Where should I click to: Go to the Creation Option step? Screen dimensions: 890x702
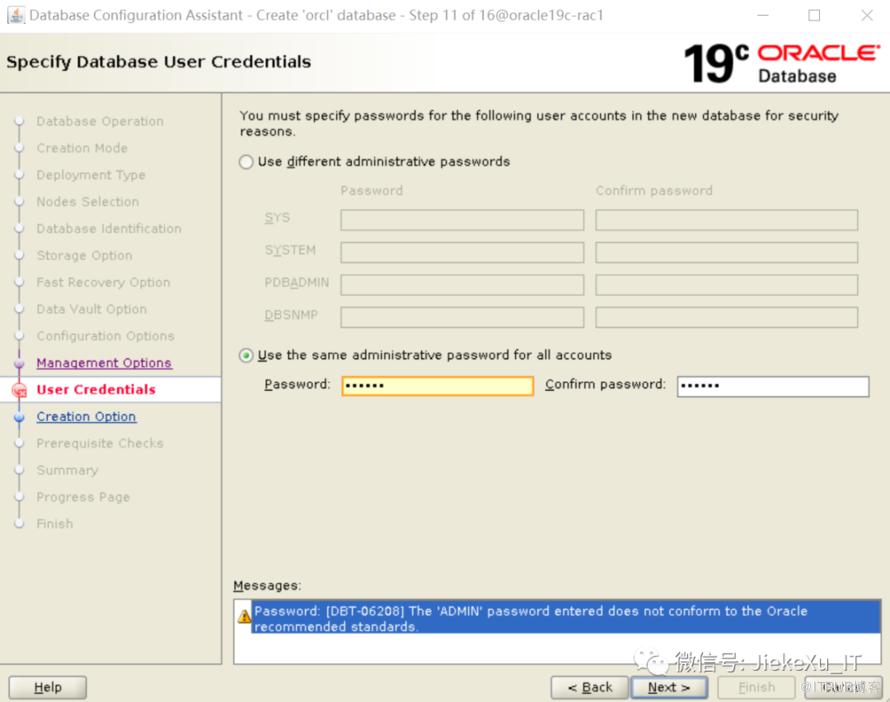click(86, 417)
